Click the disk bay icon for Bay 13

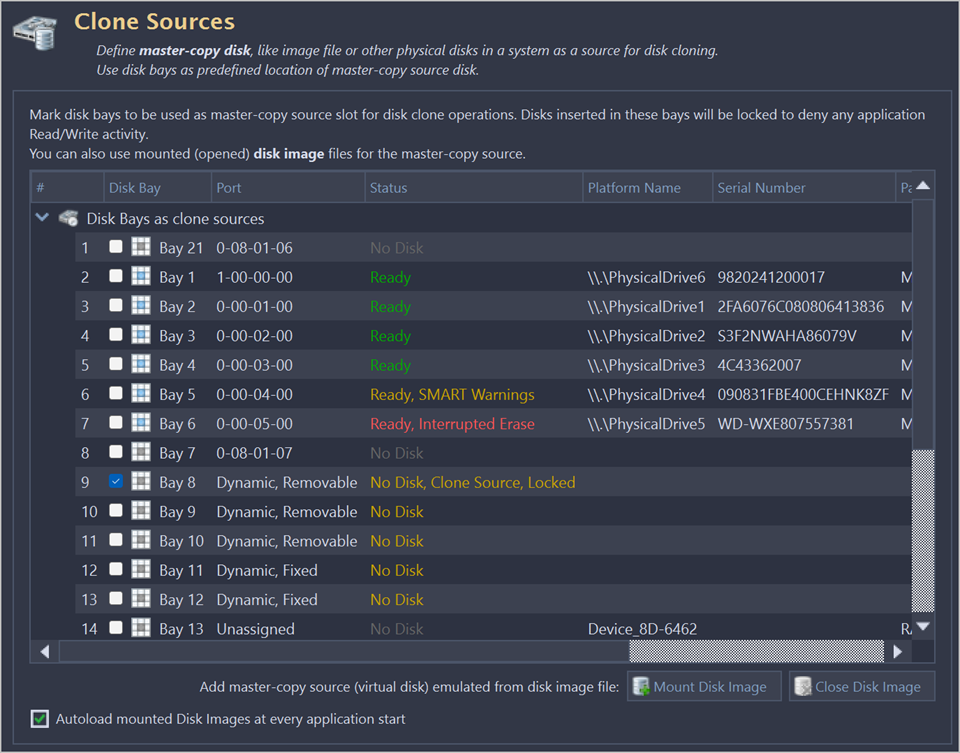click(141, 628)
